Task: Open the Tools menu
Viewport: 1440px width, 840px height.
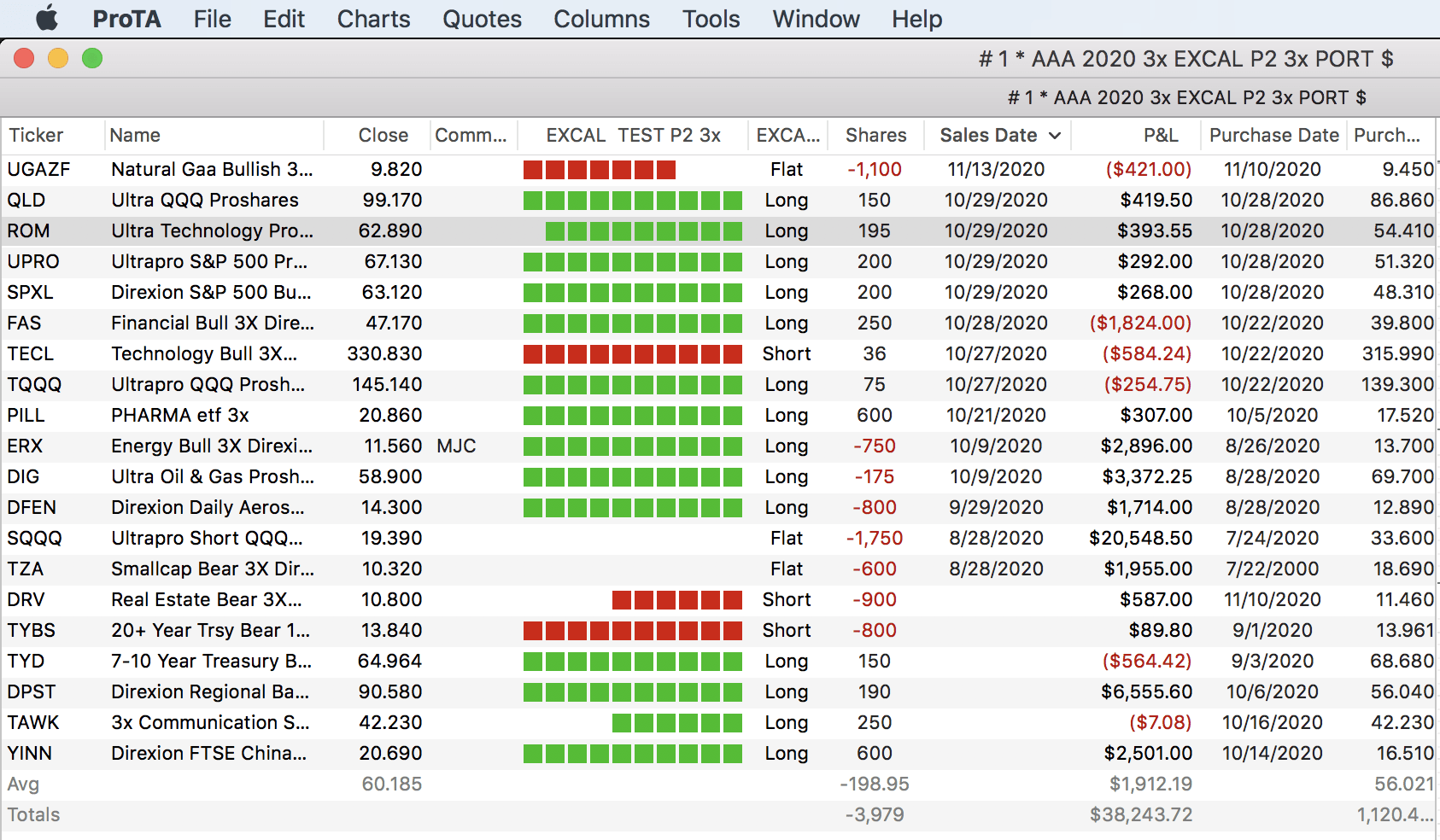Action: tap(711, 19)
